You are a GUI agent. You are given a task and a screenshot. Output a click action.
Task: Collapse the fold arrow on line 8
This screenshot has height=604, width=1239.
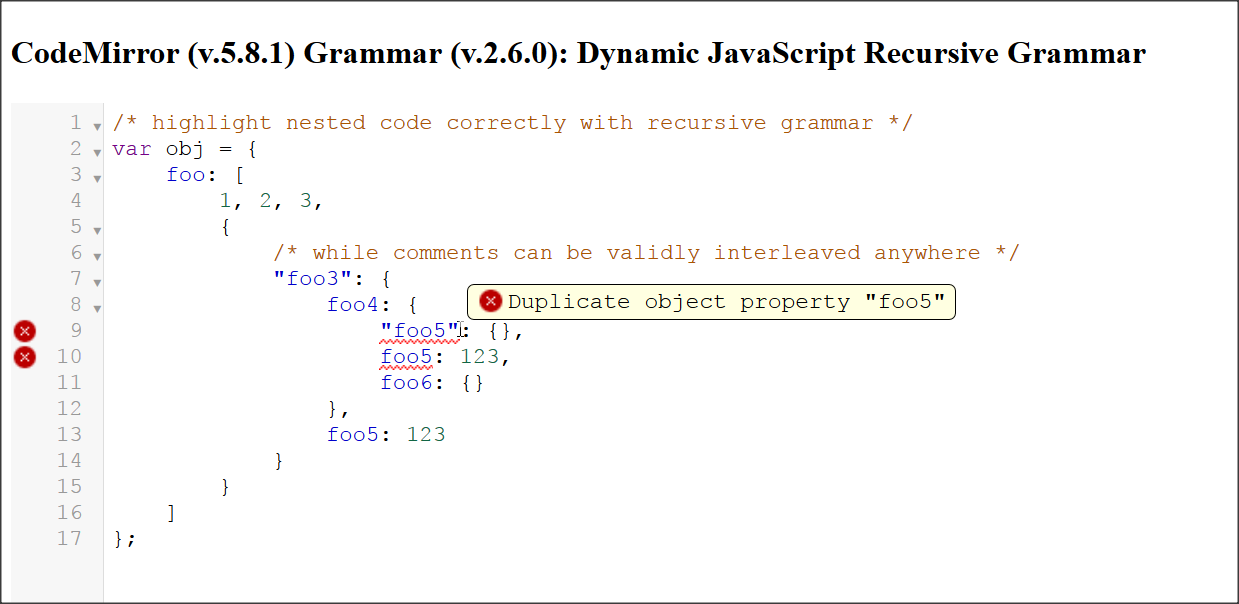(x=97, y=309)
